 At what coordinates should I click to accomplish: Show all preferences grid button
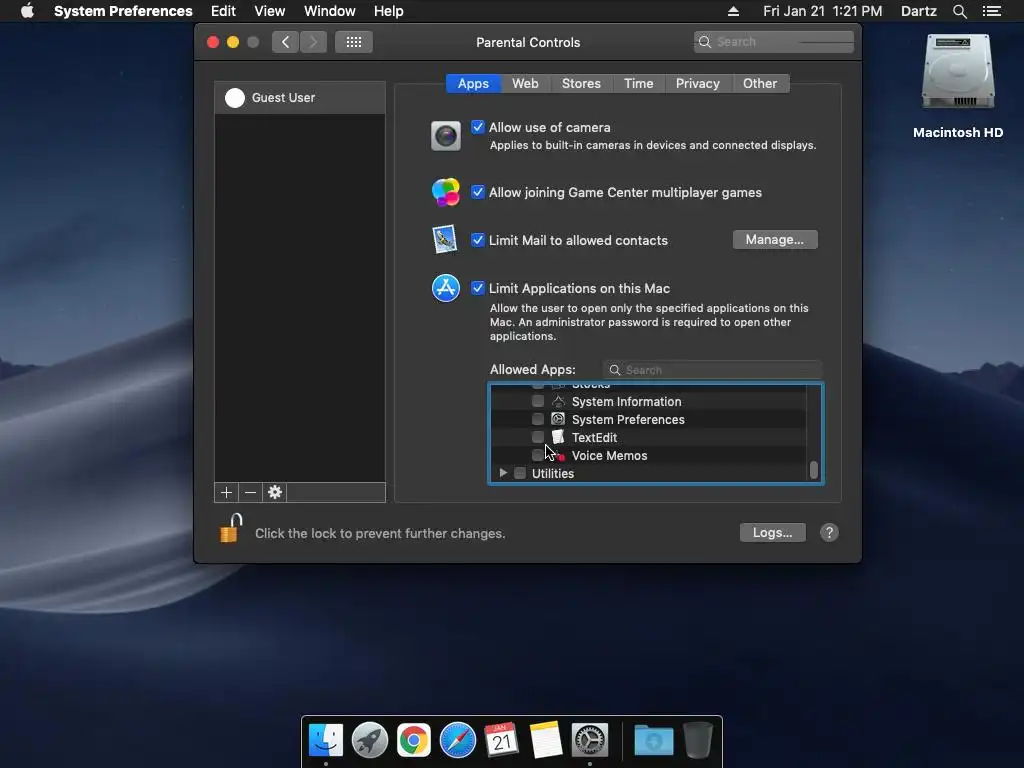pyautogui.click(x=354, y=42)
